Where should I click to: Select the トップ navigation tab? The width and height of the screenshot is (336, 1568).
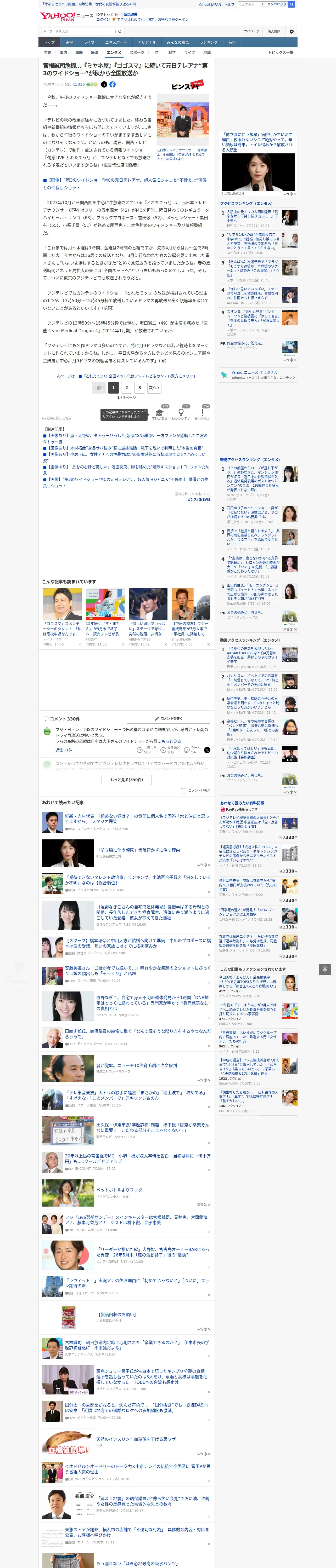coord(49,43)
